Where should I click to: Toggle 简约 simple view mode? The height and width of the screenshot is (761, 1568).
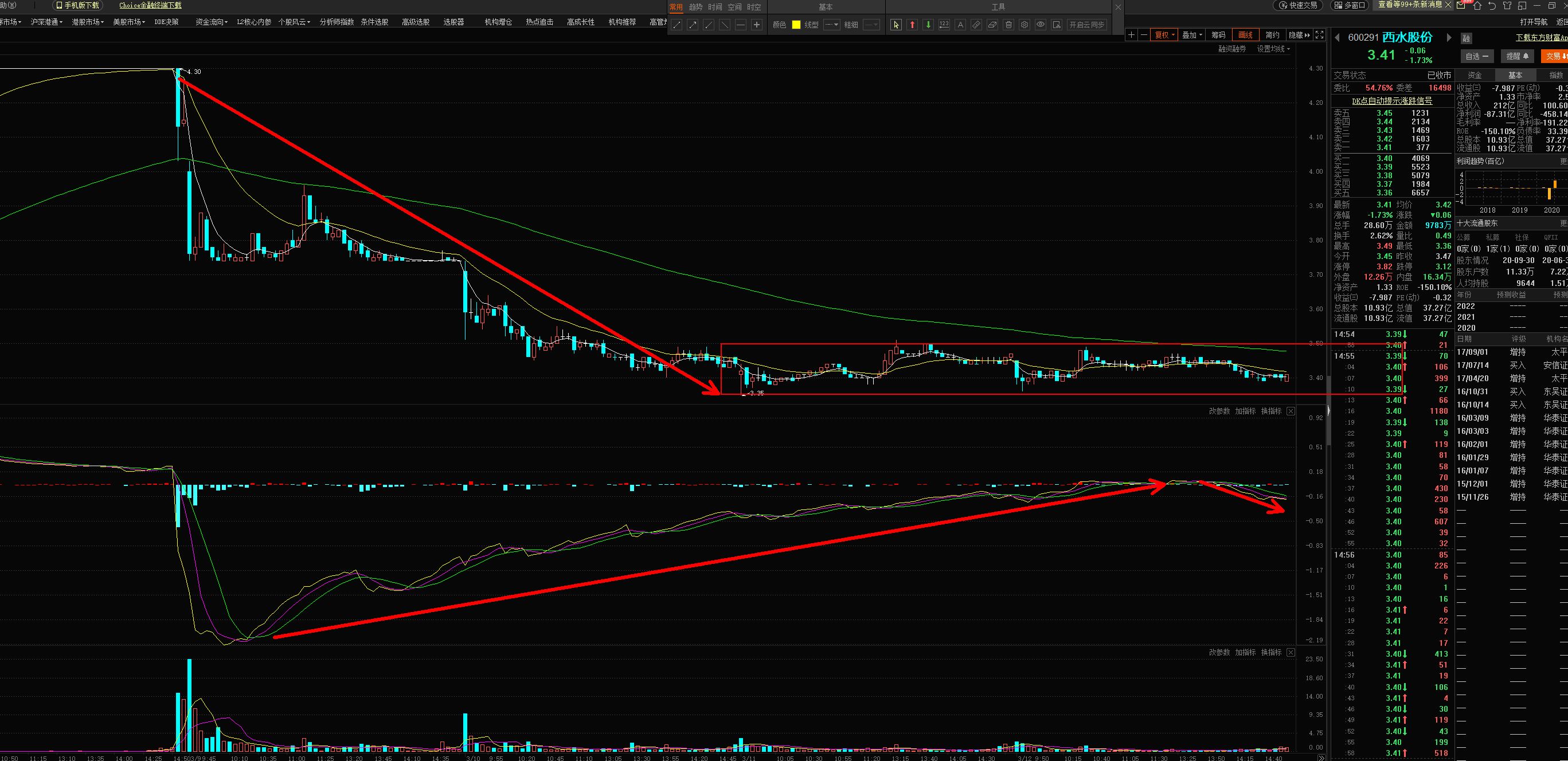pyautogui.click(x=1272, y=36)
